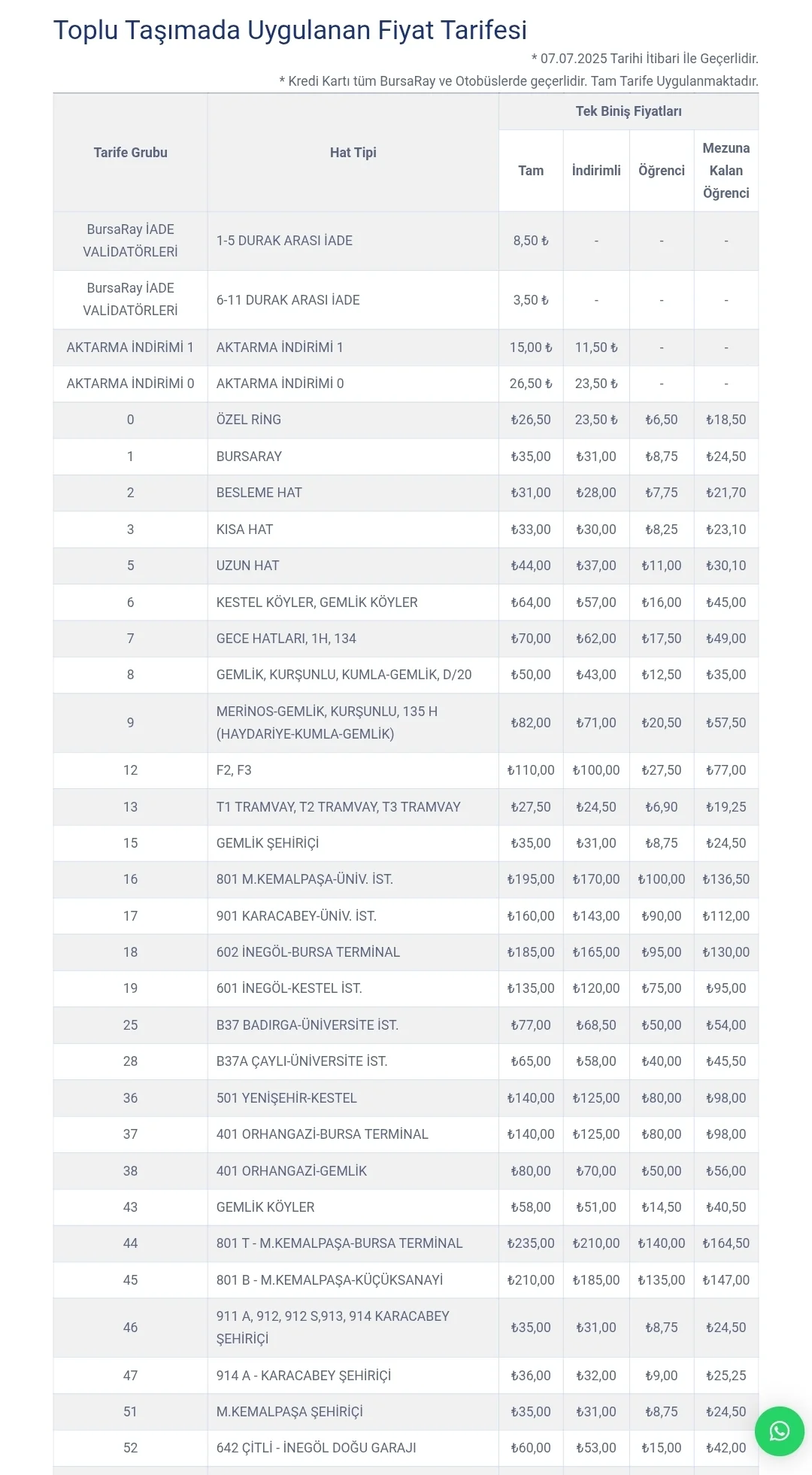Click the Tarife Grubu column header
The height and width of the screenshot is (1475, 812).
point(130,153)
